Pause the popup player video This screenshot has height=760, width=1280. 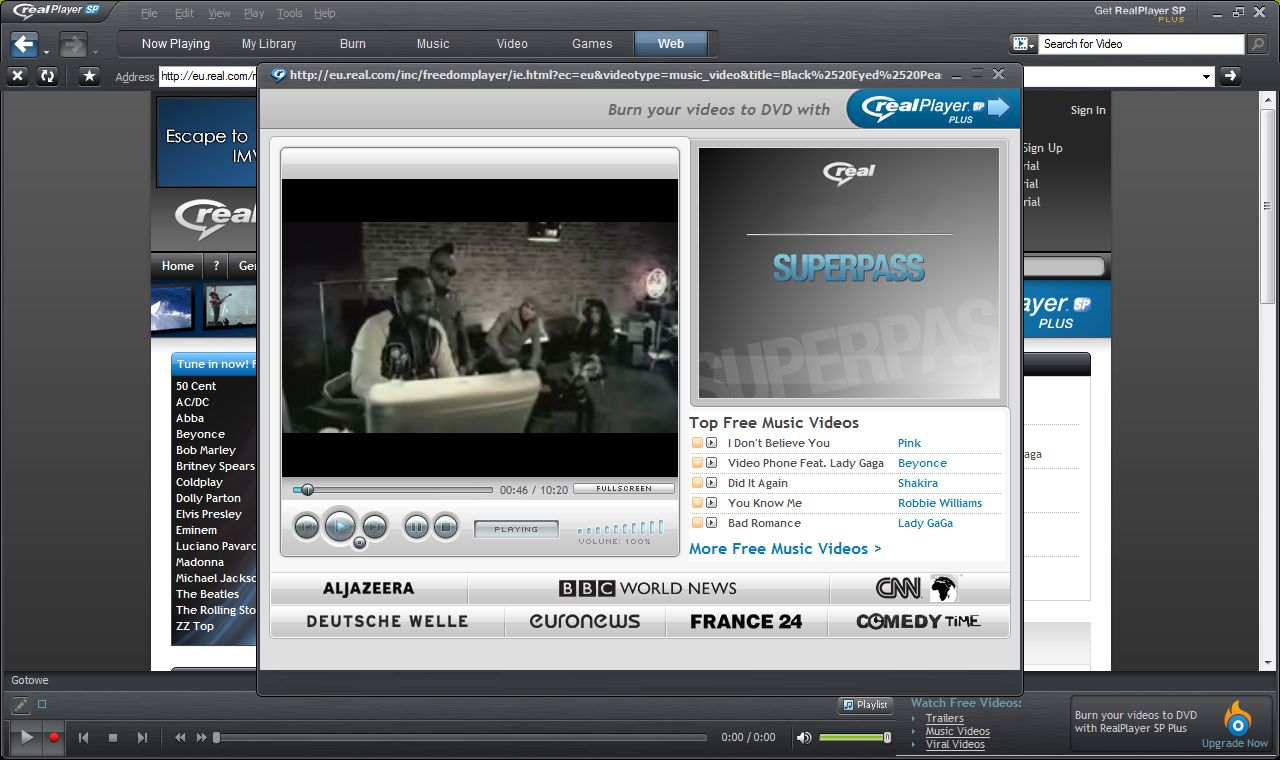[x=417, y=525]
